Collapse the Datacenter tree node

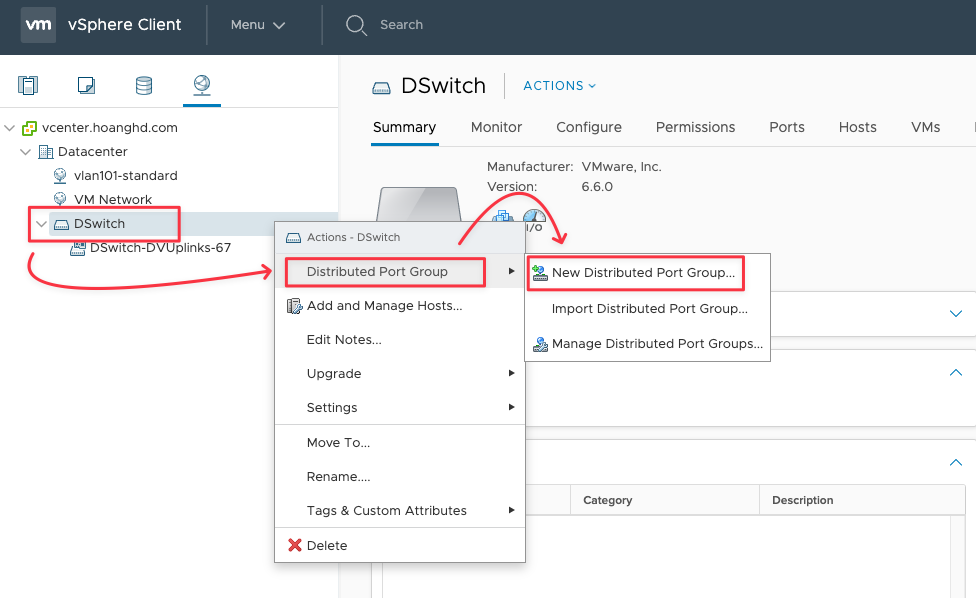pyautogui.click(x=26, y=152)
